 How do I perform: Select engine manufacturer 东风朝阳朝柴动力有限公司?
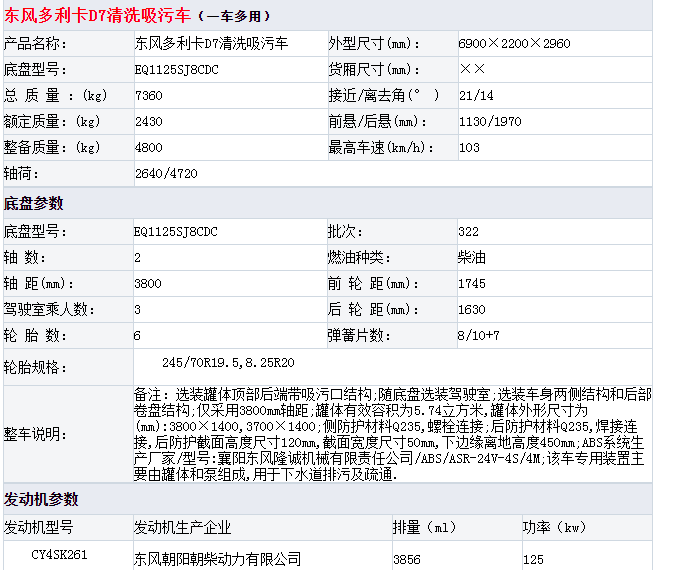click(217, 558)
